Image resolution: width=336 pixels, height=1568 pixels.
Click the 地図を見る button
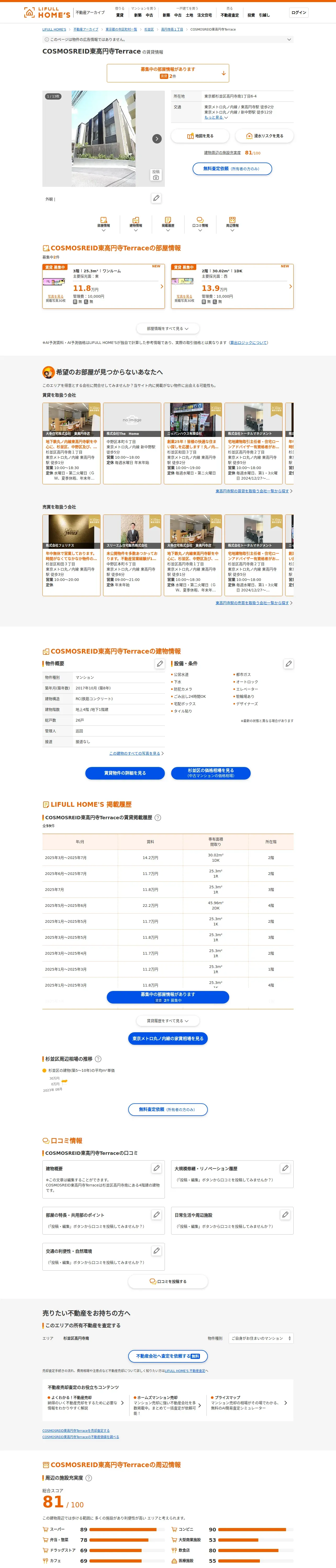pos(200,136)
